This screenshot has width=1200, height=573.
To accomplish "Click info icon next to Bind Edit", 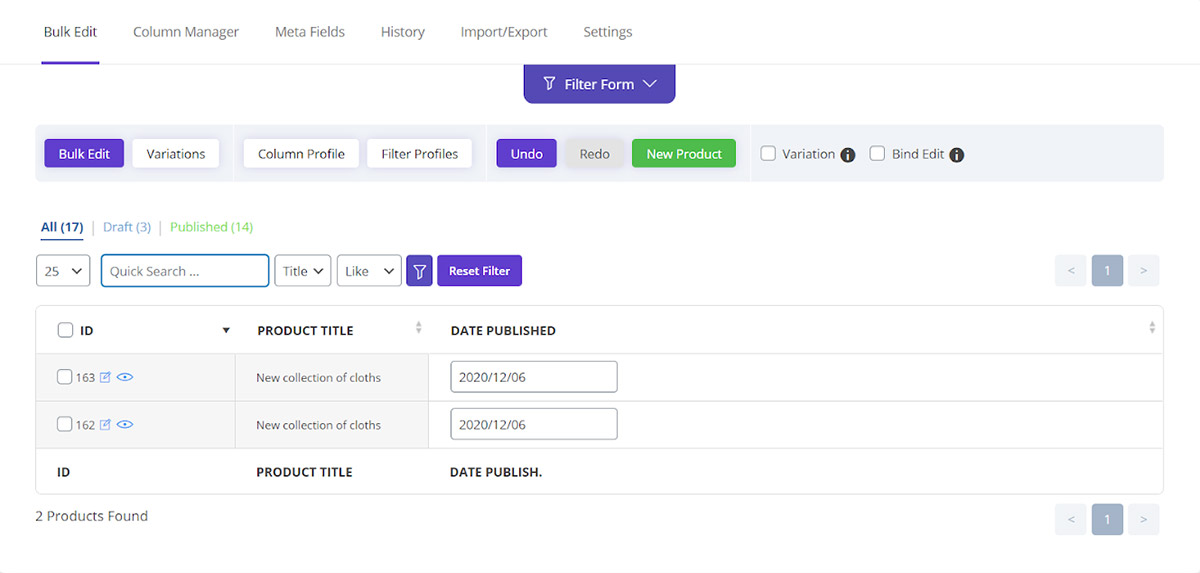I will [x=956, y=155].
